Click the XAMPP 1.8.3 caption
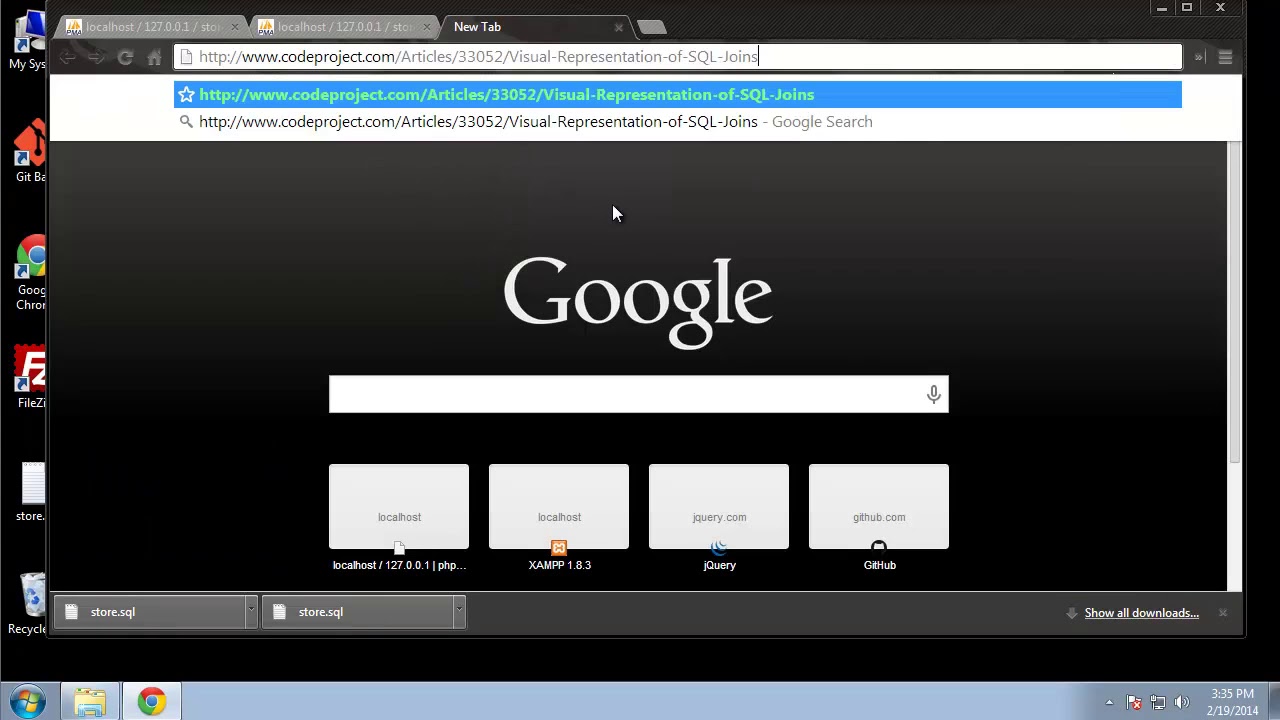This screenshot has height=720, width=1280. (x=559, y=565)
